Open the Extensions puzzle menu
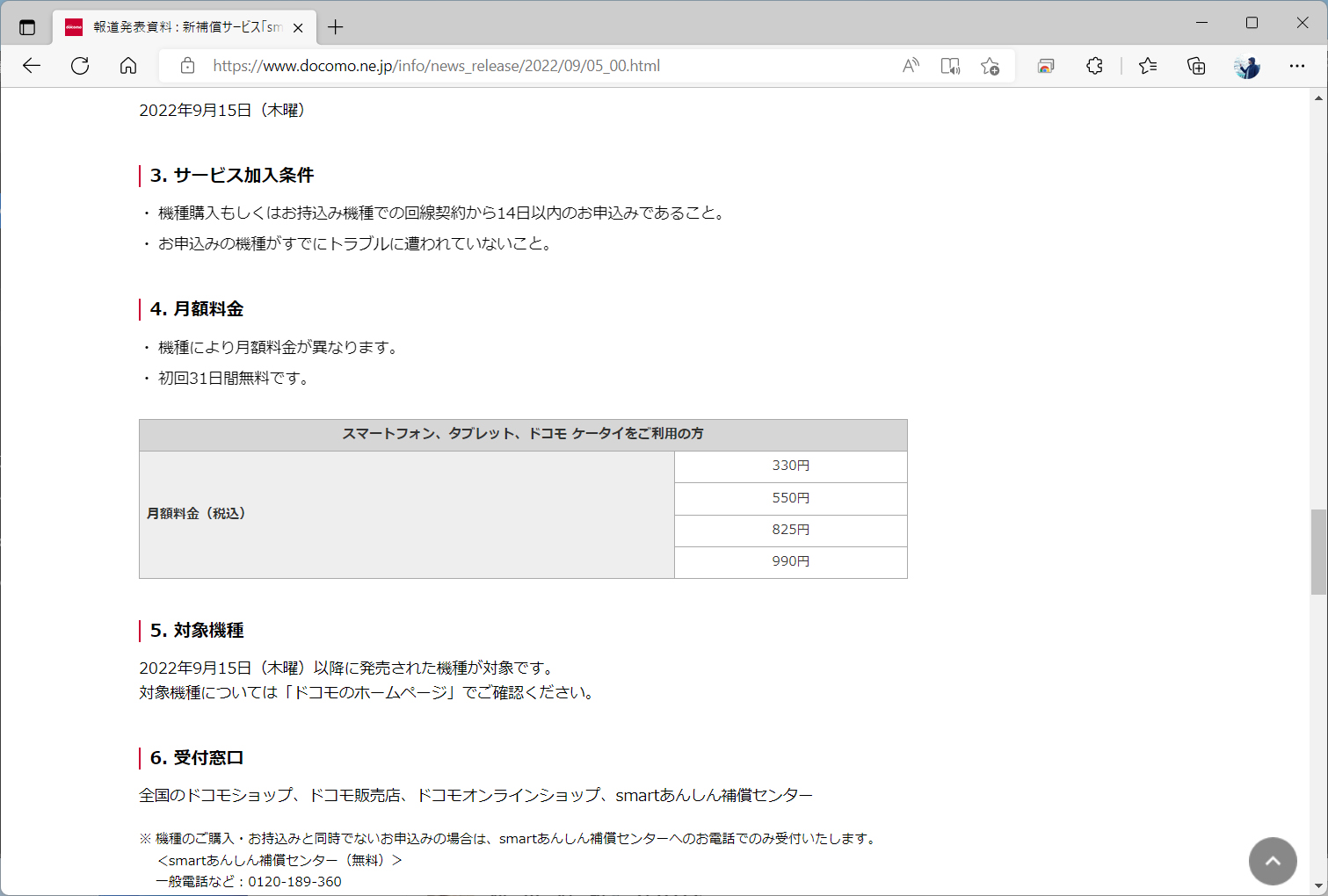 pyautogui.click(x=1094, y=66)
